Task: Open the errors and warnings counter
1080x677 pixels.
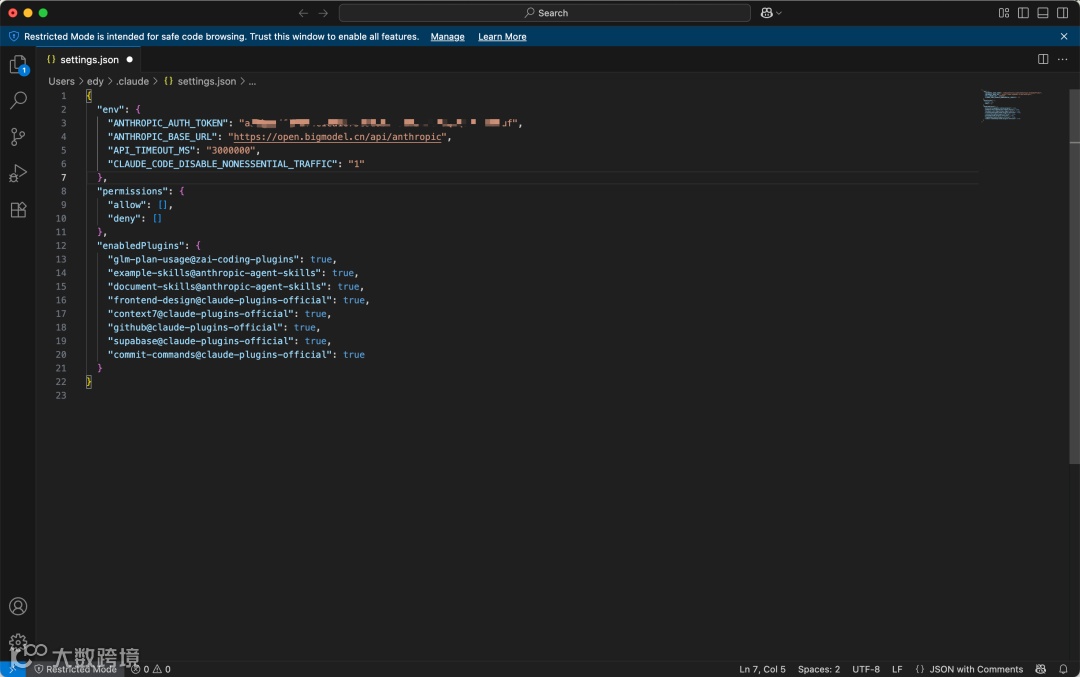Action: point(151,669)
